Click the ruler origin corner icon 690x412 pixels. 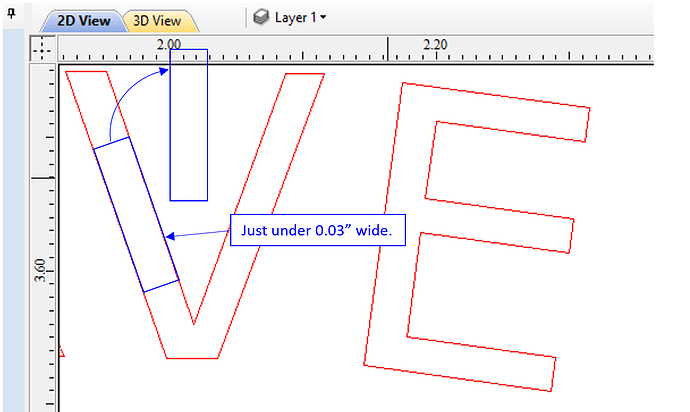click(x=43, y=46)
